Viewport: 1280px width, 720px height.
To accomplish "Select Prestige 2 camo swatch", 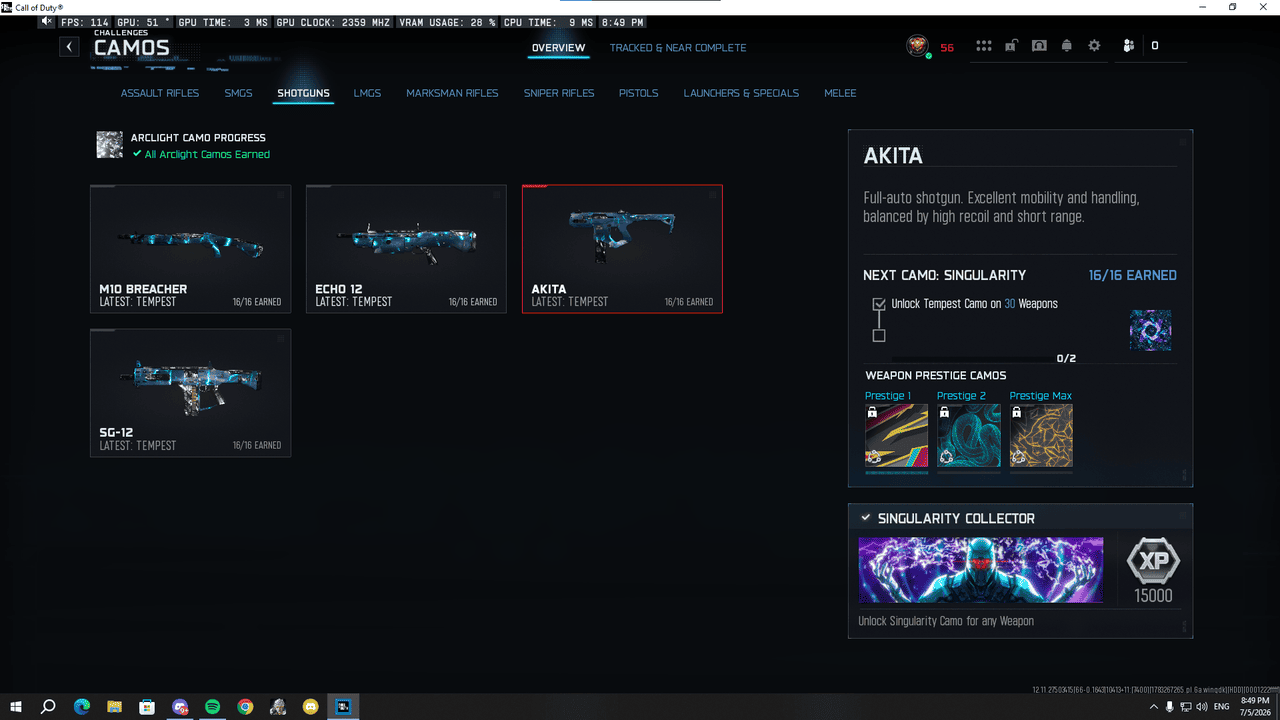I will (968, 435).
